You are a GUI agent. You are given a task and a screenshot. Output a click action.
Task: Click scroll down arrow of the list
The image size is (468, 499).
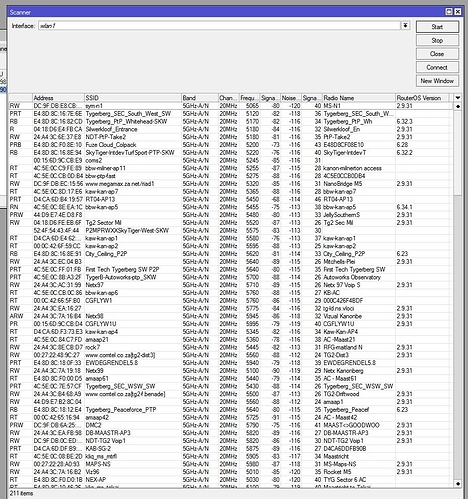point(458,483)
